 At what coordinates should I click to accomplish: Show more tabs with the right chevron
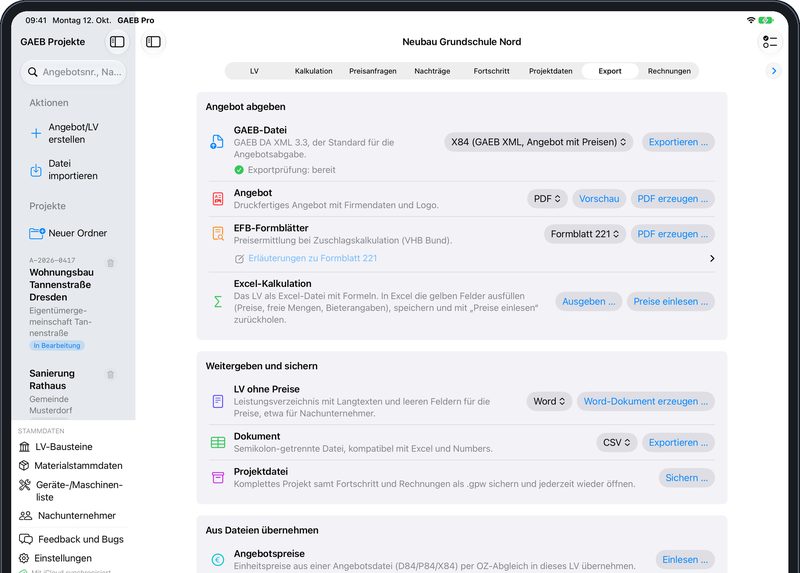click(773, 71)
